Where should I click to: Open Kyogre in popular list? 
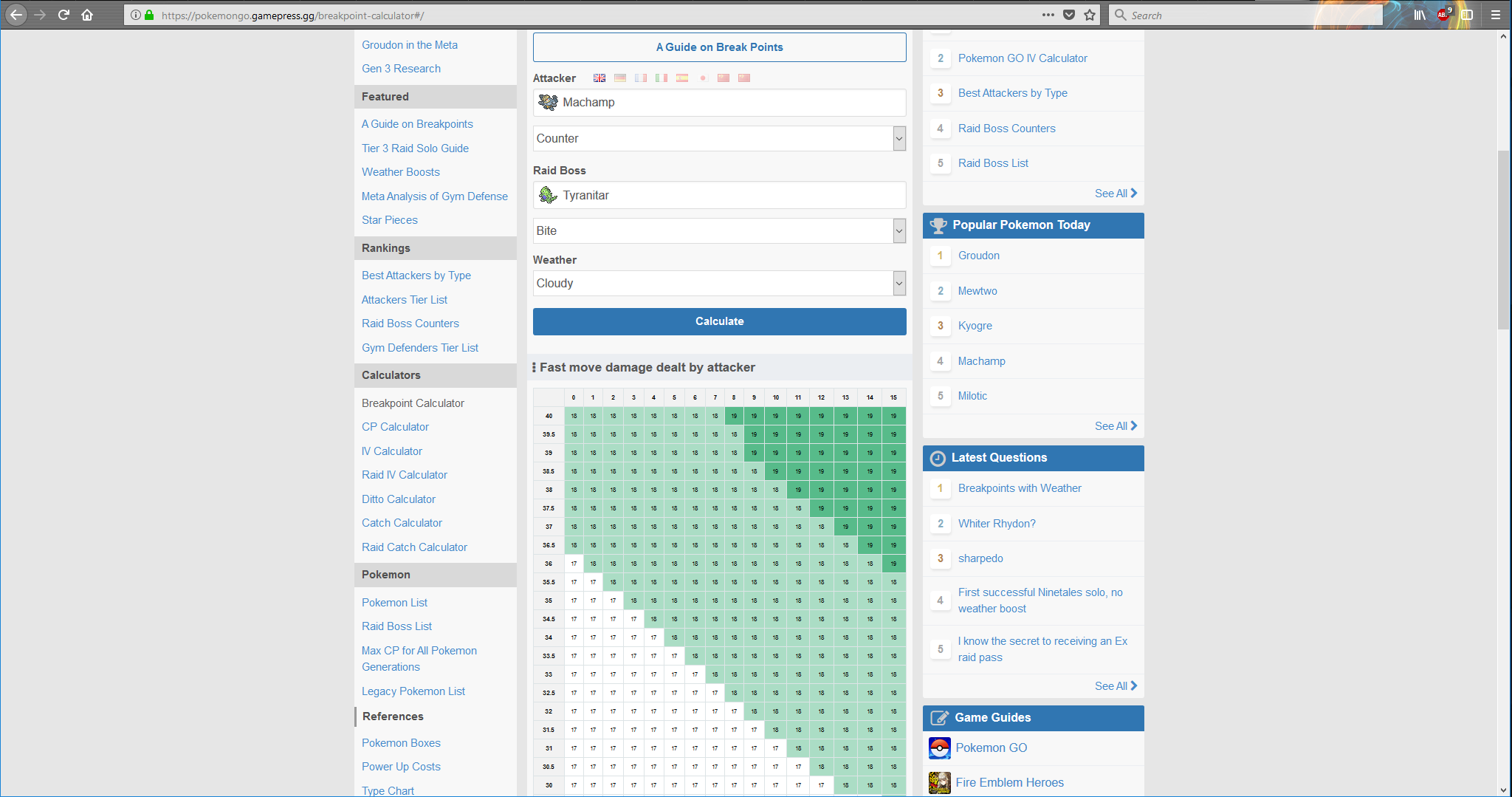pos(975,326)
